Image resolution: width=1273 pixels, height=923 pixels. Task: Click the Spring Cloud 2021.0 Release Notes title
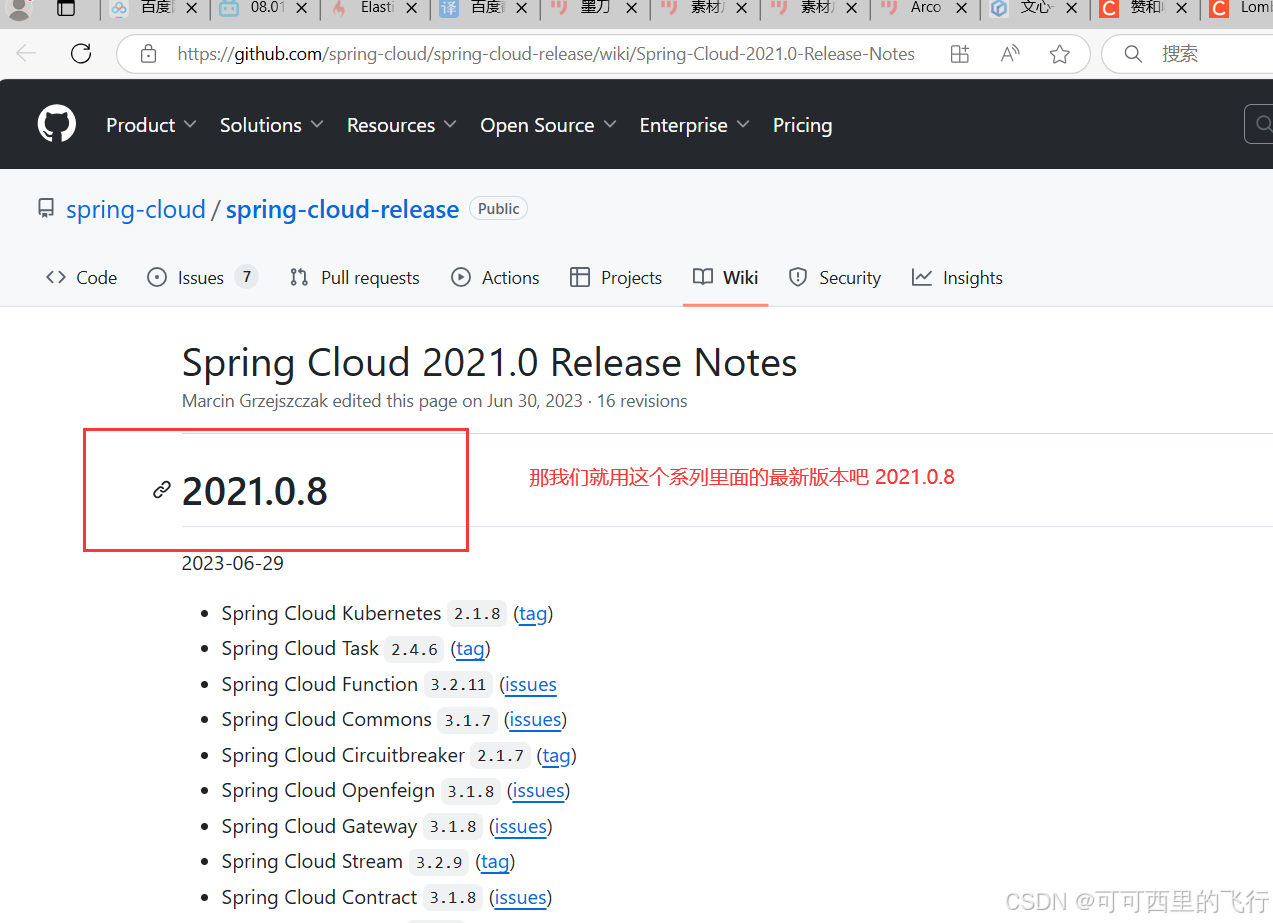490,363
